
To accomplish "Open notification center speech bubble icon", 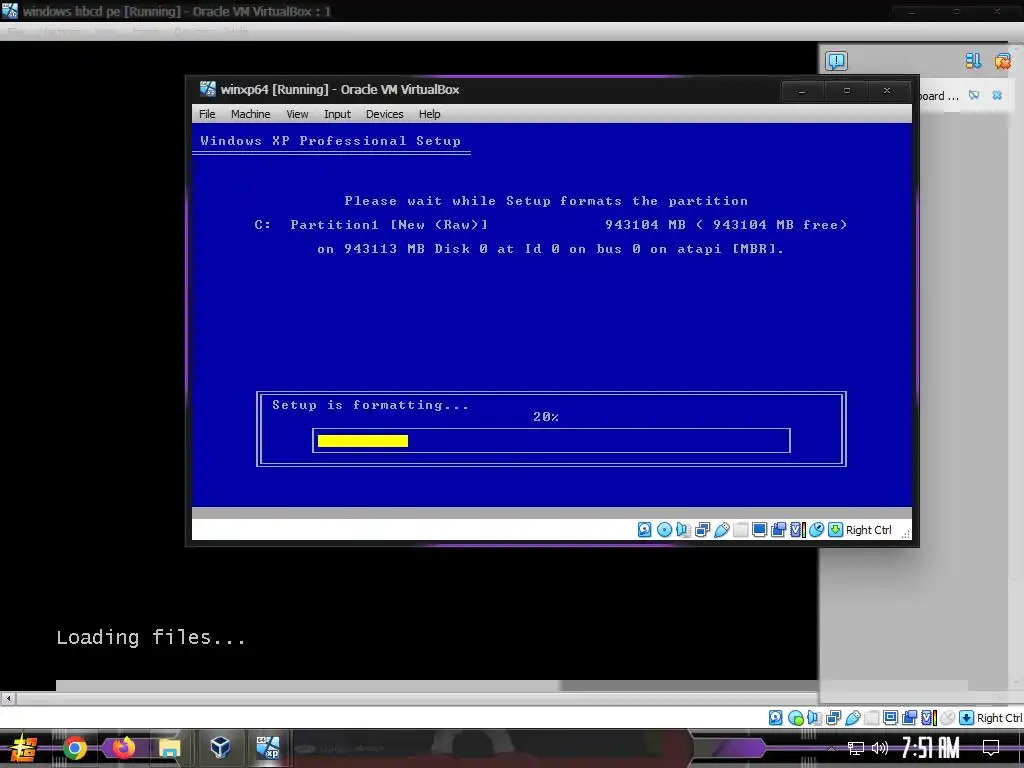I will coord(836,61).
